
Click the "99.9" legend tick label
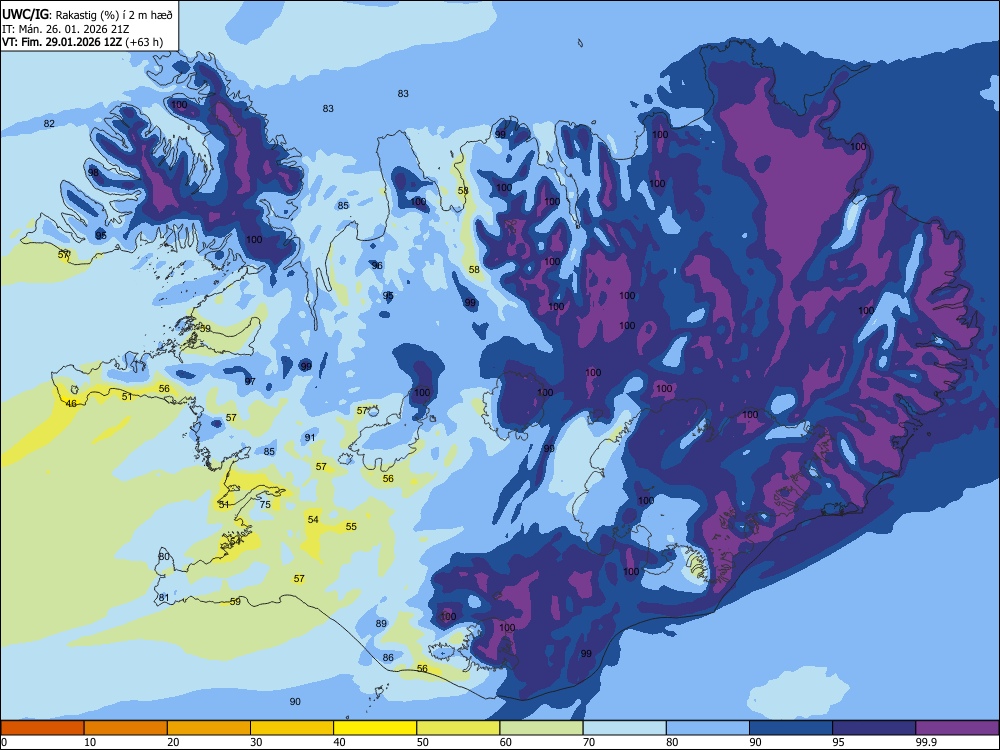[x=926, y=742]
